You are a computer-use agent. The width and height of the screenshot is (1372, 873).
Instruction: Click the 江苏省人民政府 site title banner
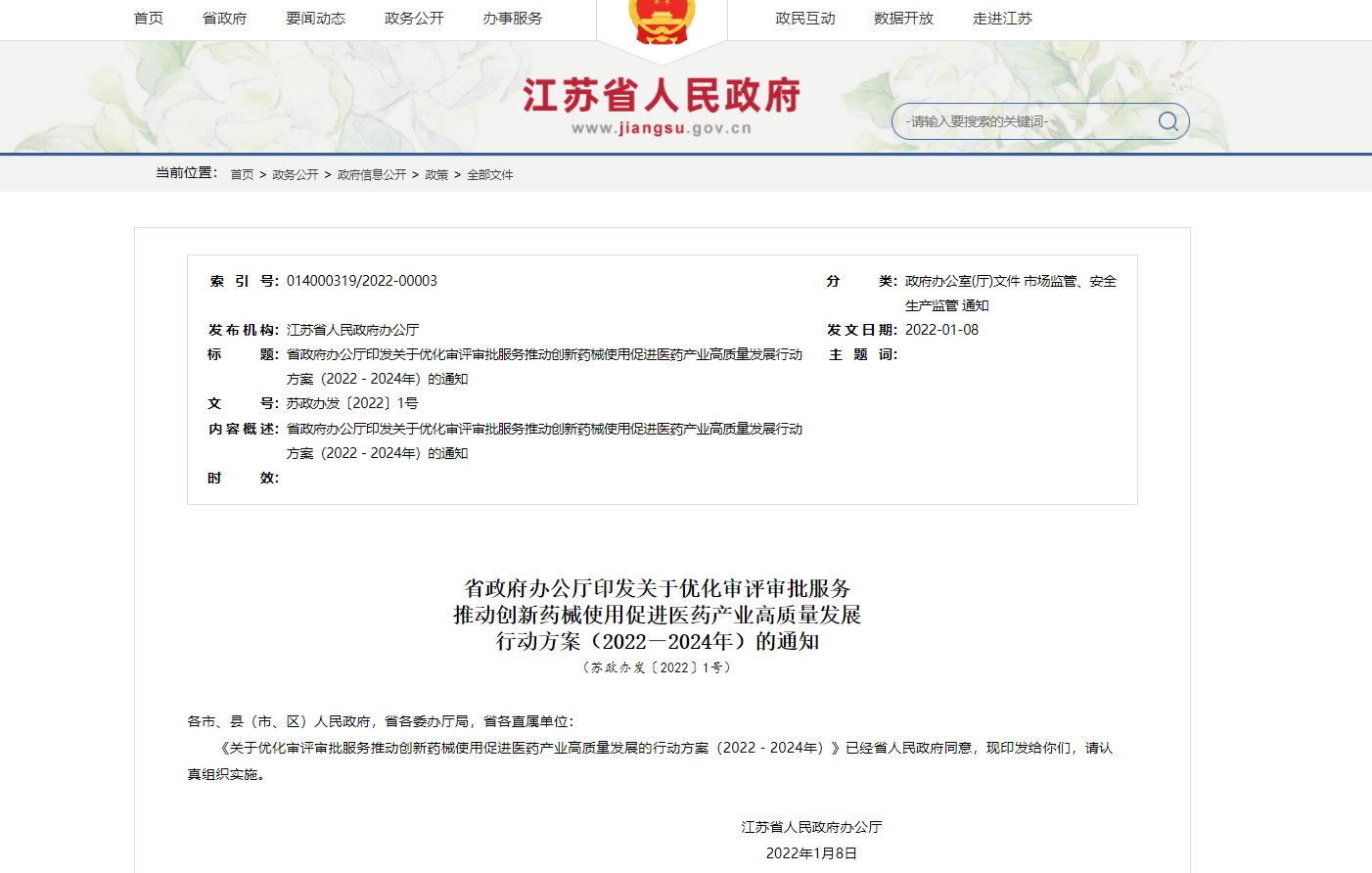[x=662, y=96]
